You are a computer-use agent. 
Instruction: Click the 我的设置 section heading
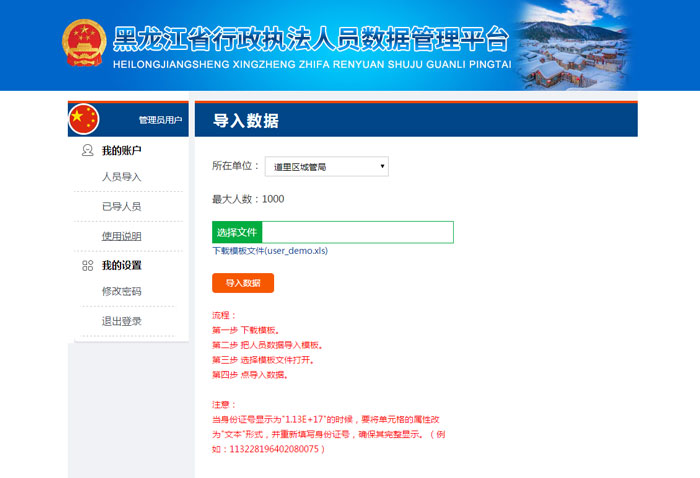[x=121, y=266]
